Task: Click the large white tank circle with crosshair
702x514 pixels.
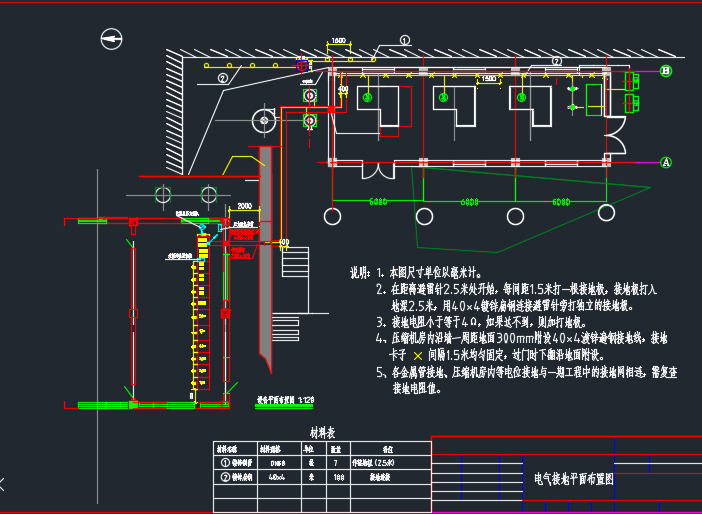Action: 264,120
